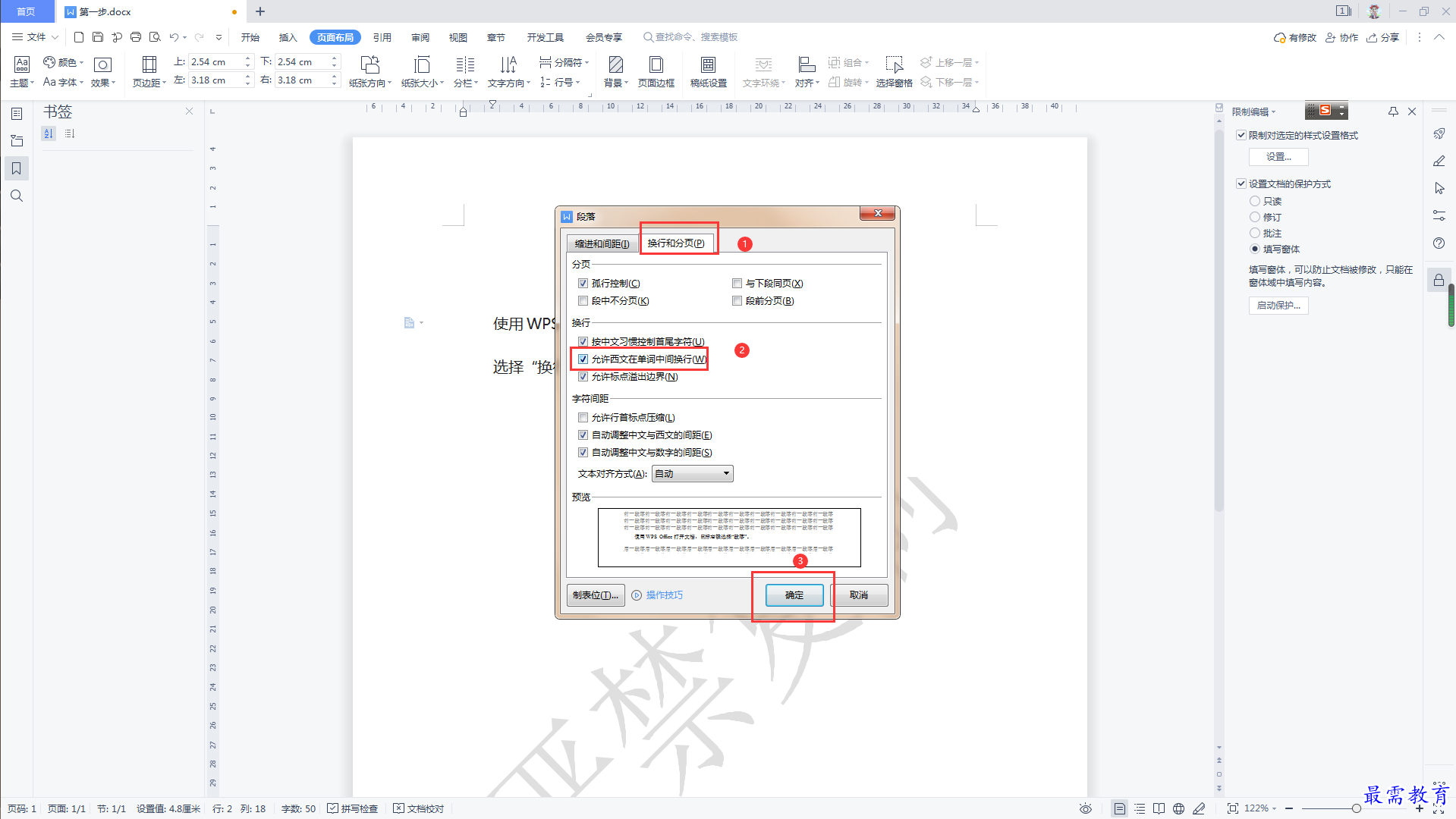
Task: Select the bookmark sidebar icon
Action: (x=17, y=168)
